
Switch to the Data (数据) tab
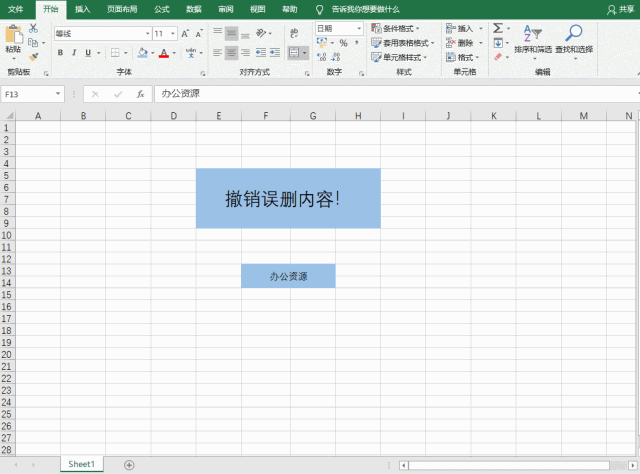[193, 9]
